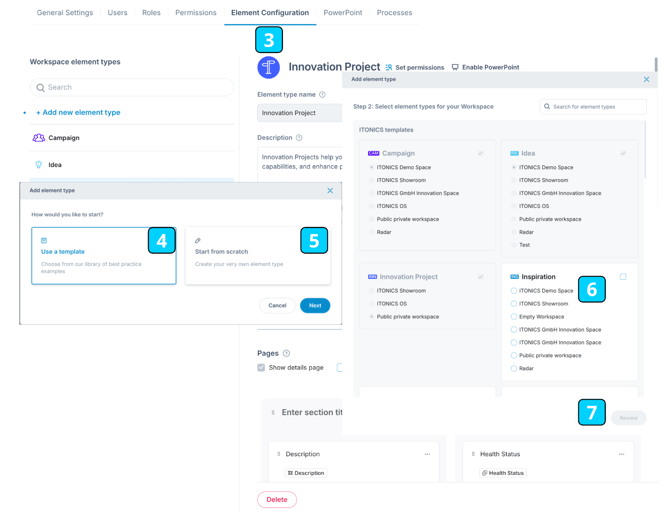Viewport: 670px width, 525px height.
Task: Select the Element Configuration tab
Action: tap(270, 13)
